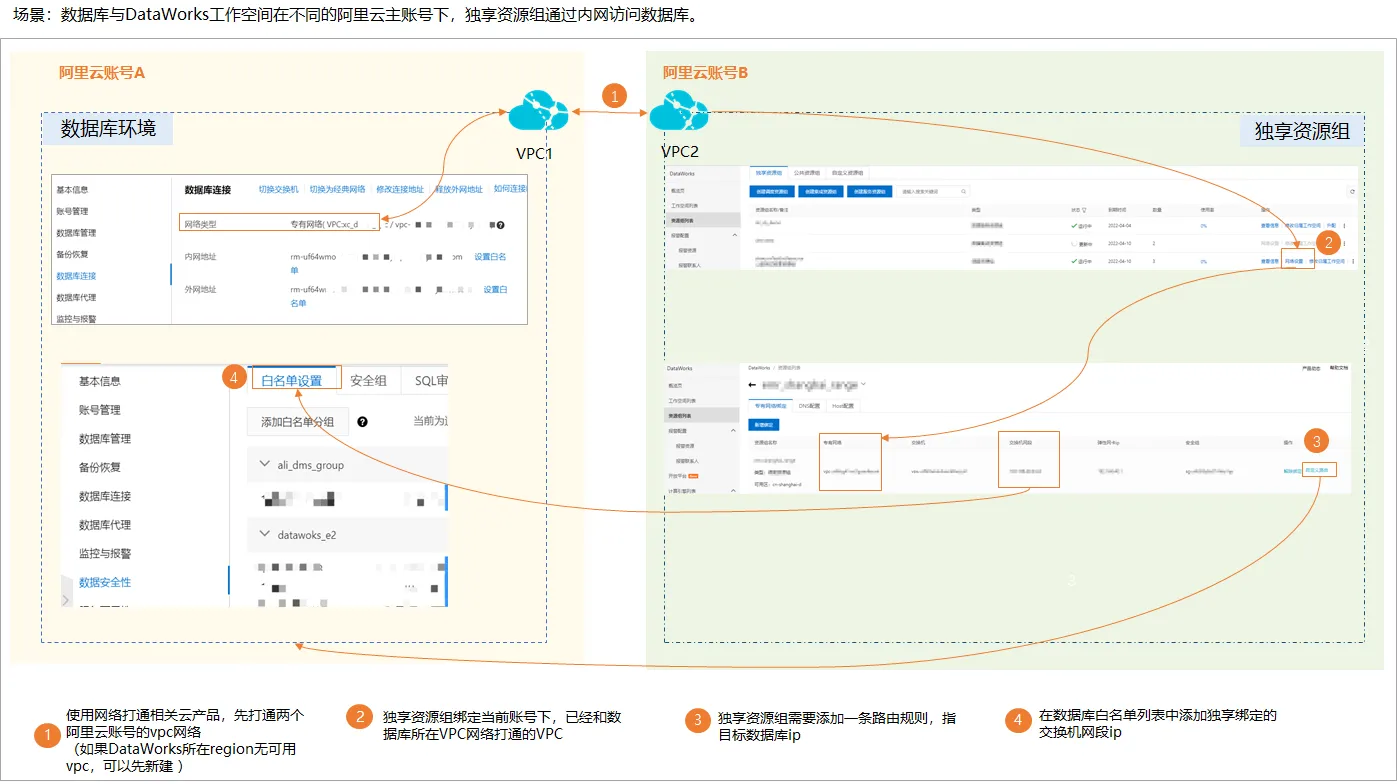1397x784 pixels.
Task: Select 备份恢复 in lower database sidebar
Action: click(x=100, y=467)
